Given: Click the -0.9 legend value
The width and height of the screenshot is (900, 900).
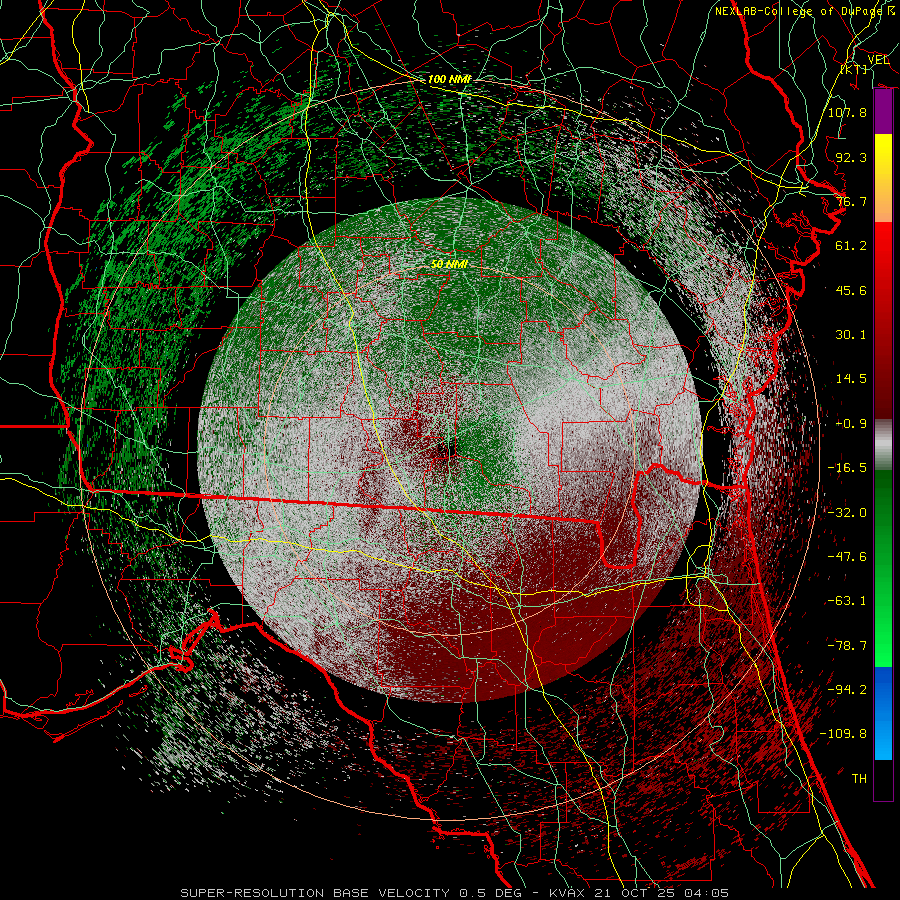Looking at the screenshot, I should (x=851, y=424).
